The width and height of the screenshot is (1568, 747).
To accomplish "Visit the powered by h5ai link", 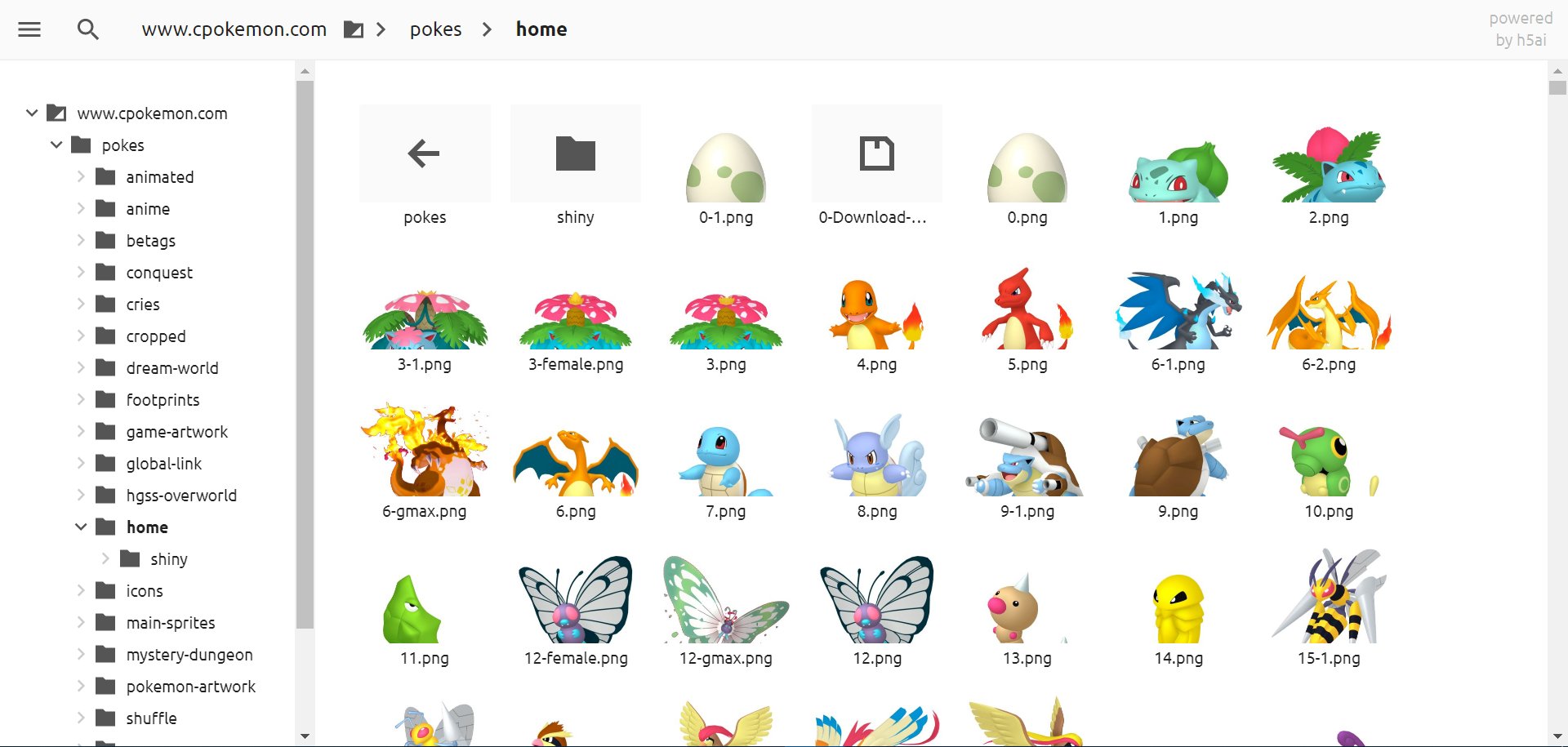I will (x=1521, y=29).
